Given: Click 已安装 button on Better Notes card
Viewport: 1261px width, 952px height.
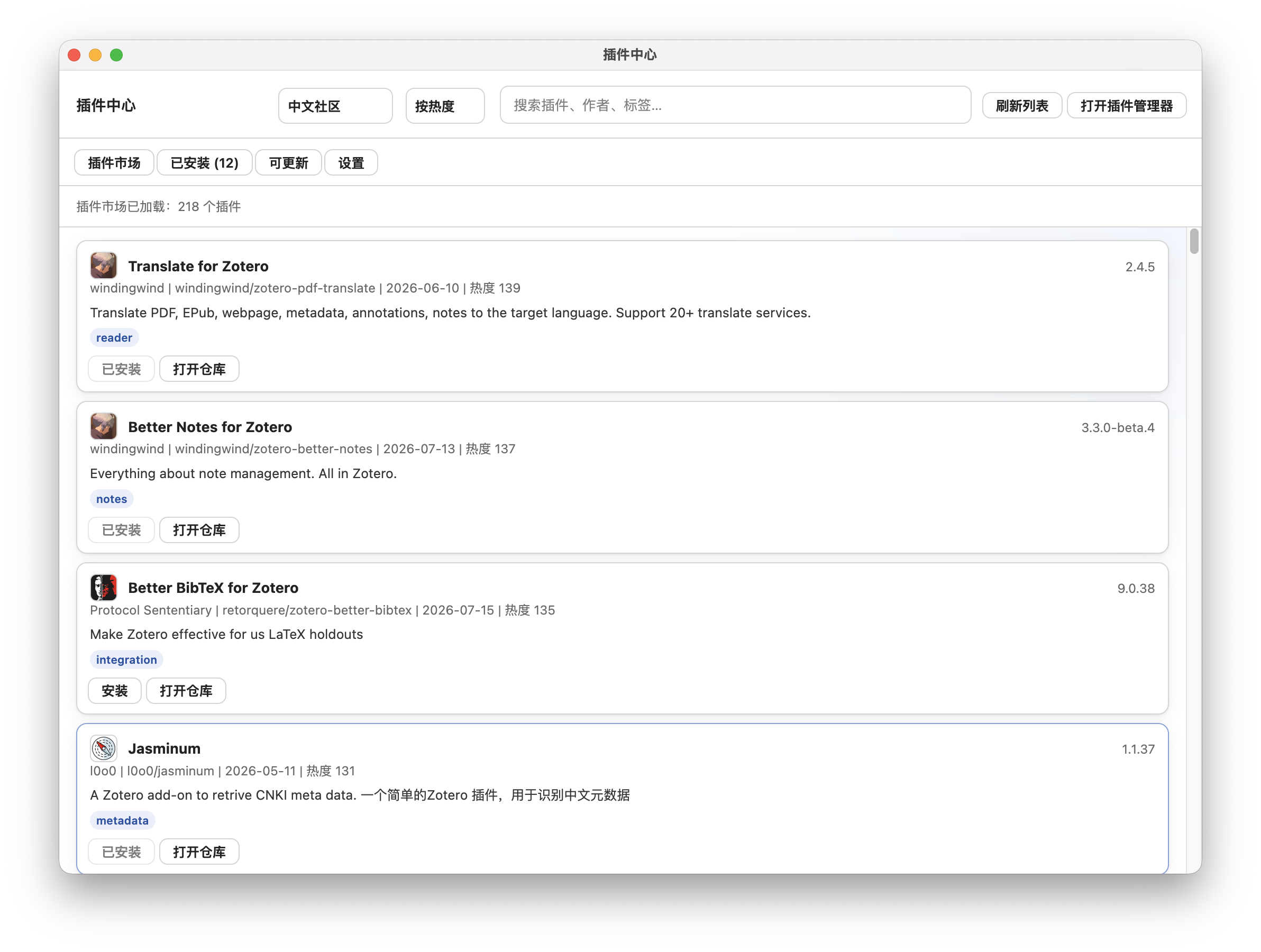Looking at the screenshot, I should tap(122, 529).
